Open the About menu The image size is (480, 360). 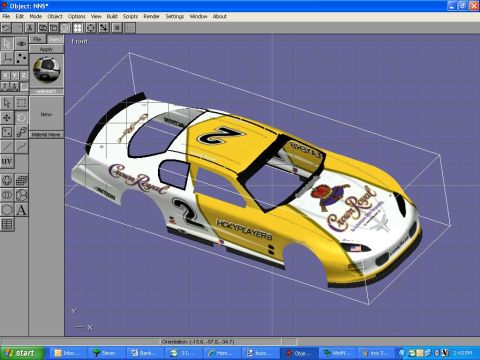[x=220, y=16]
